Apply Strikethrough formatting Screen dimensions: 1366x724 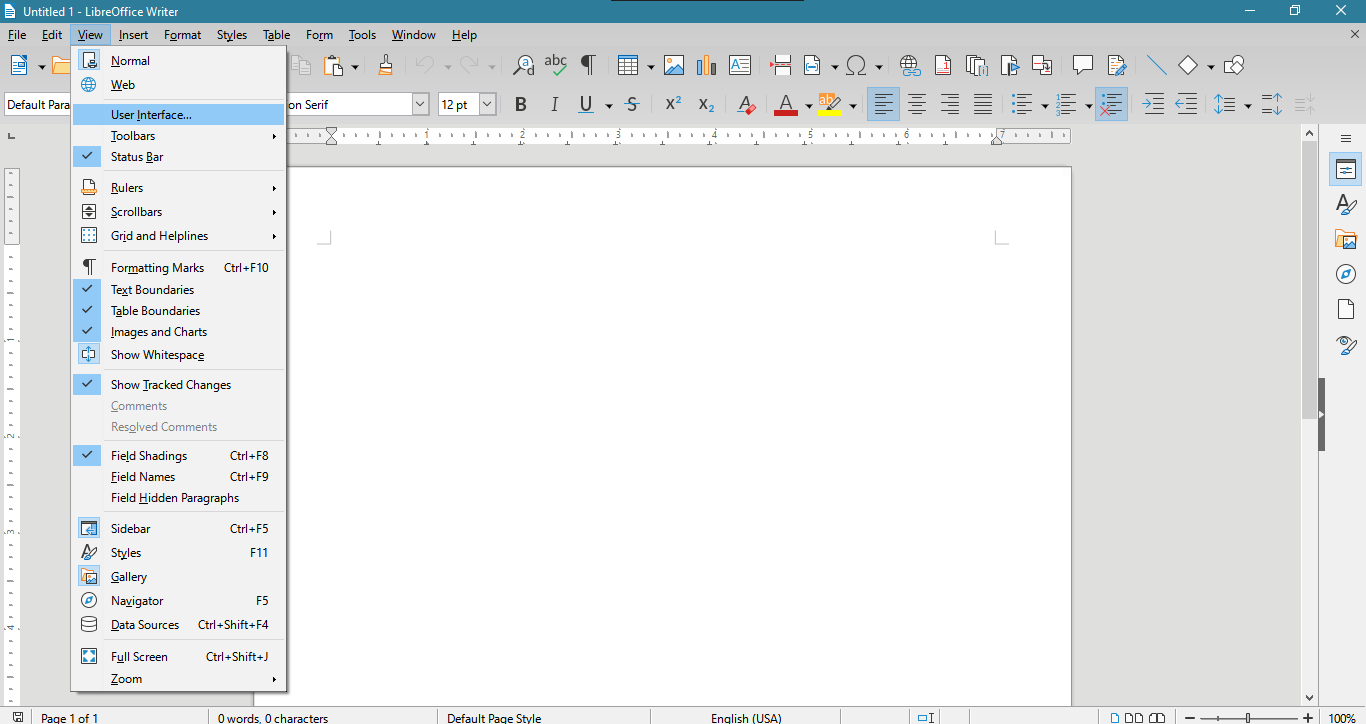click(632, 104)
